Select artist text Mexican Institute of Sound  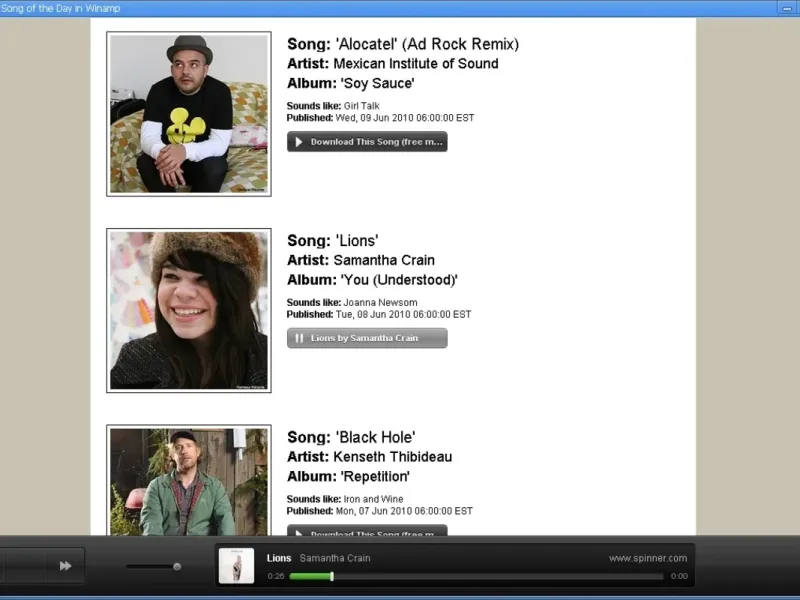(416, 64)
